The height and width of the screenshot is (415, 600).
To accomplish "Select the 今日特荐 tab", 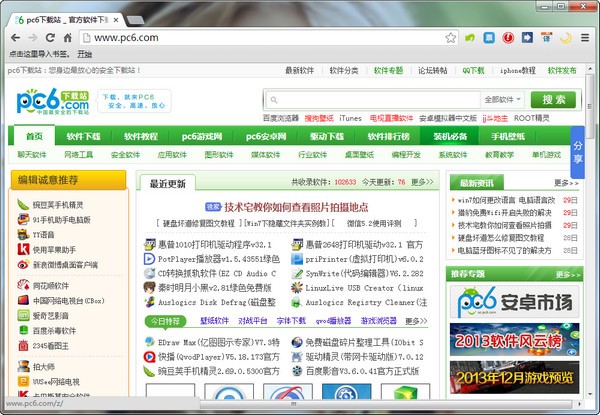I will [165, 321].
